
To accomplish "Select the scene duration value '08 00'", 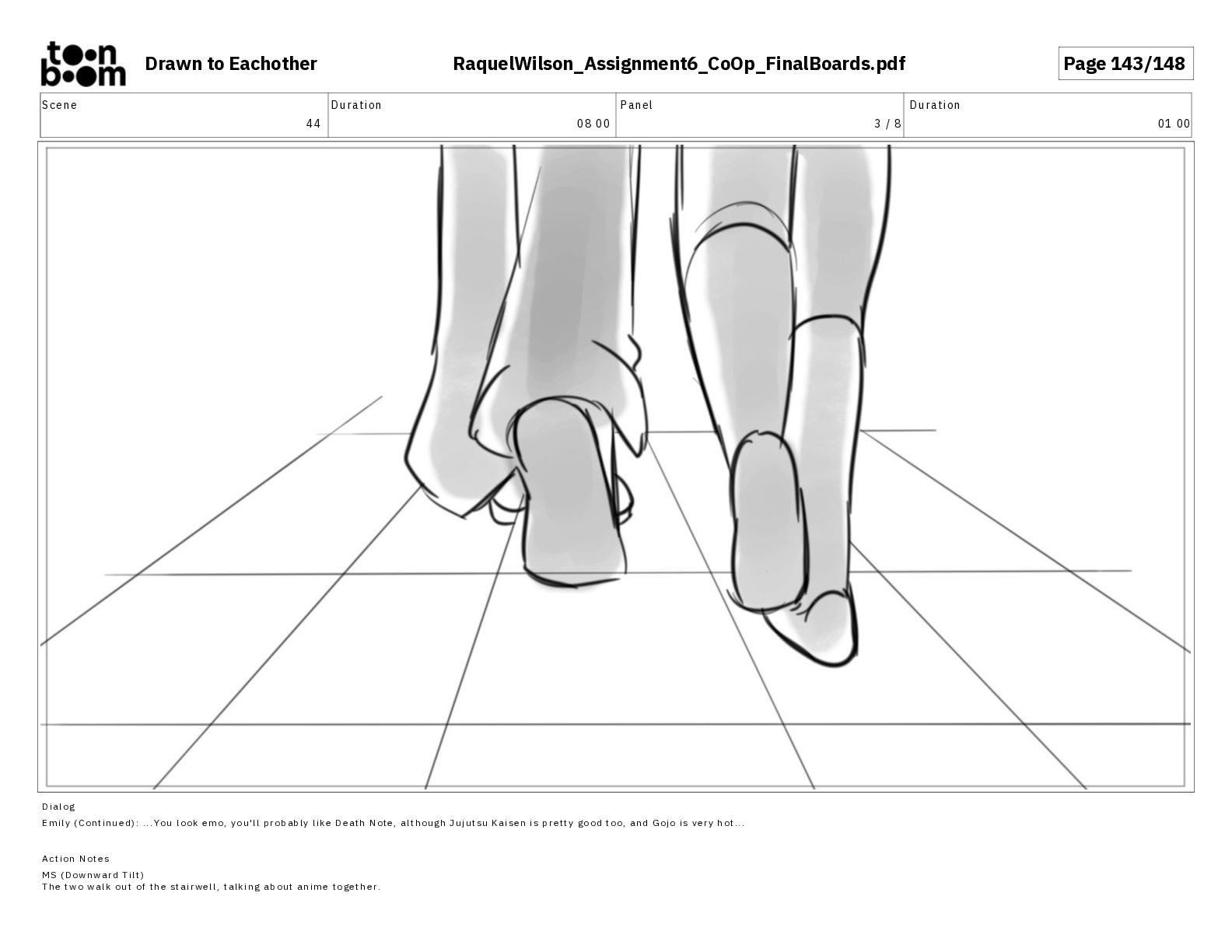I will pyautogui.click(x=593, y=124).
